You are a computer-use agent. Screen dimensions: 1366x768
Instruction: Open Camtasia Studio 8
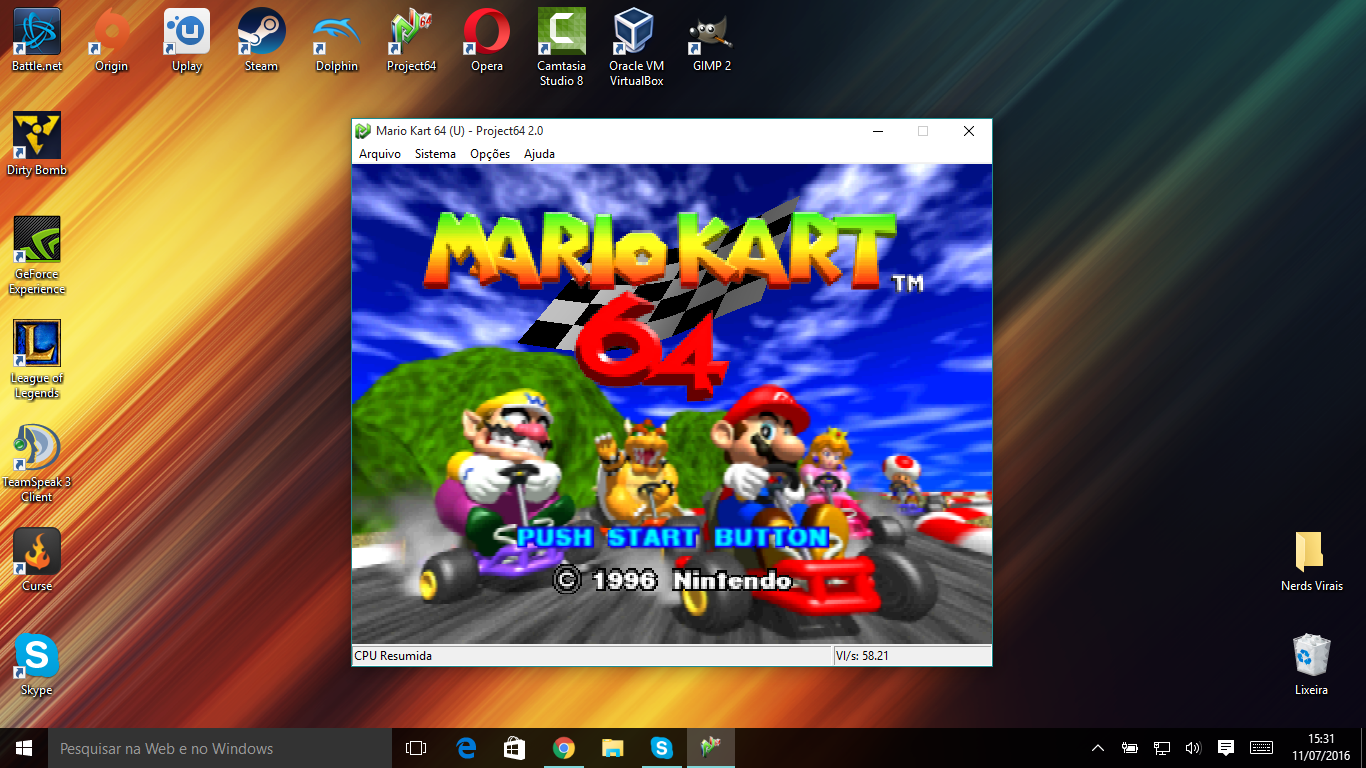[561, 30]
